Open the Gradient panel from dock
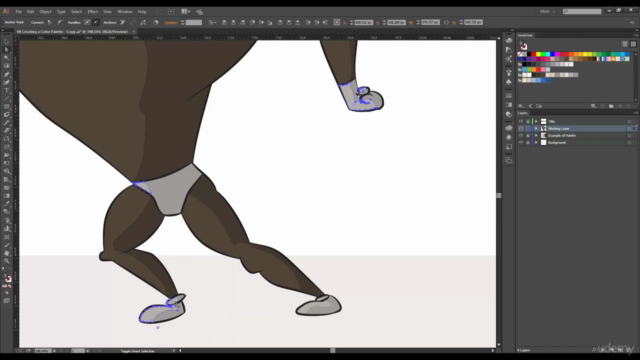The width and height of the screenshot is (640, 360). pyautogui.click(x=509, y=105)
